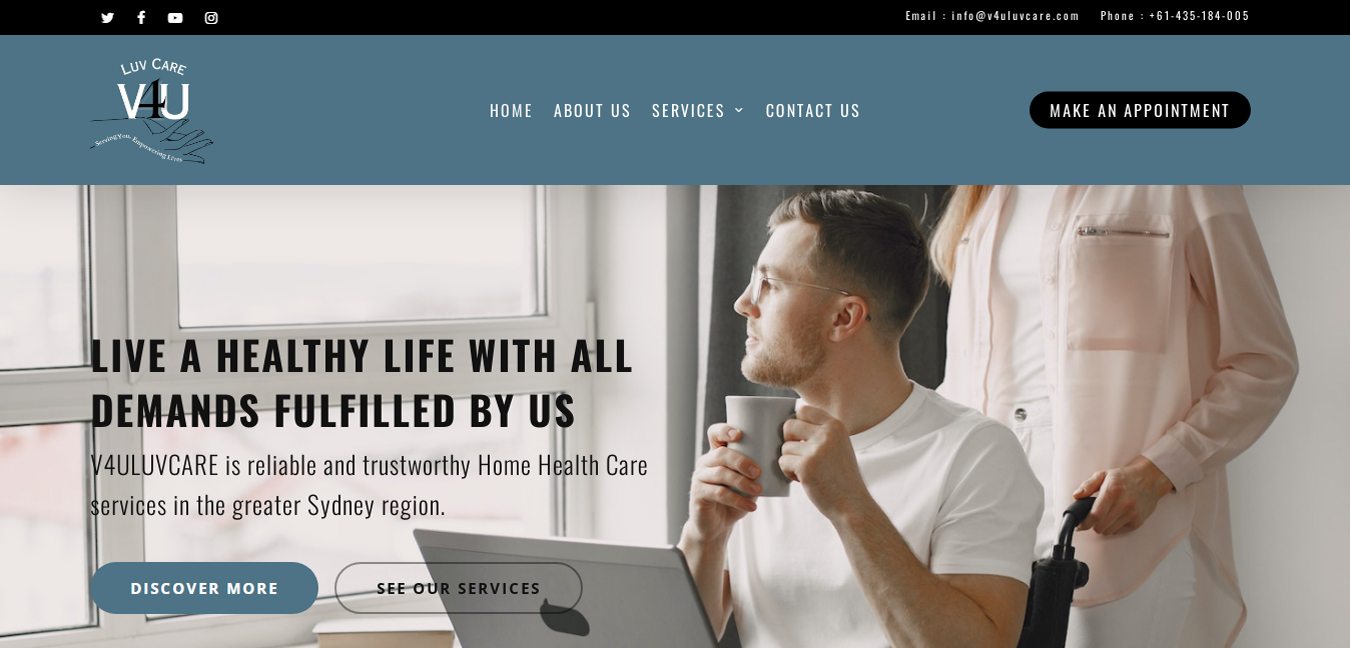
Task: Click the Discover More button
Action: click(204, 588)
